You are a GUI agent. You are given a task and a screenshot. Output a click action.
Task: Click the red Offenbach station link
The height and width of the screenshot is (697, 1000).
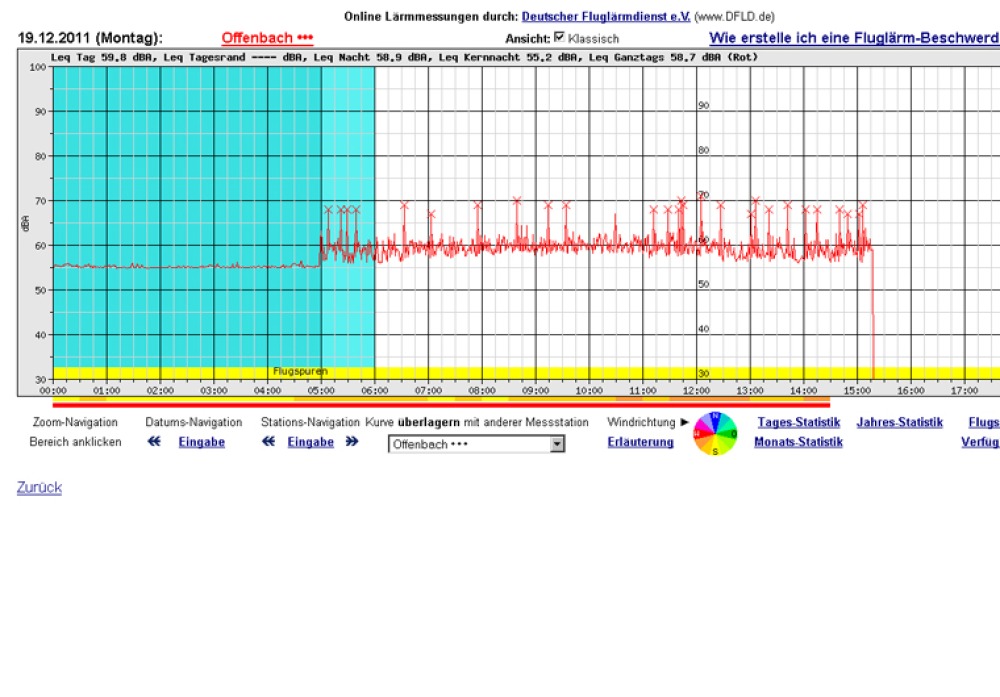(x=267, y=38)
